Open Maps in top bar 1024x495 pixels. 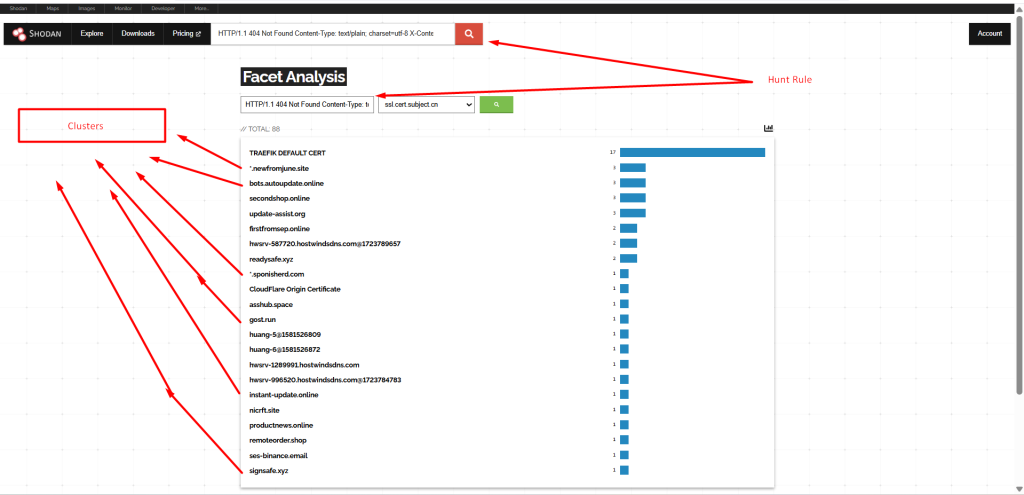point(53,8)
